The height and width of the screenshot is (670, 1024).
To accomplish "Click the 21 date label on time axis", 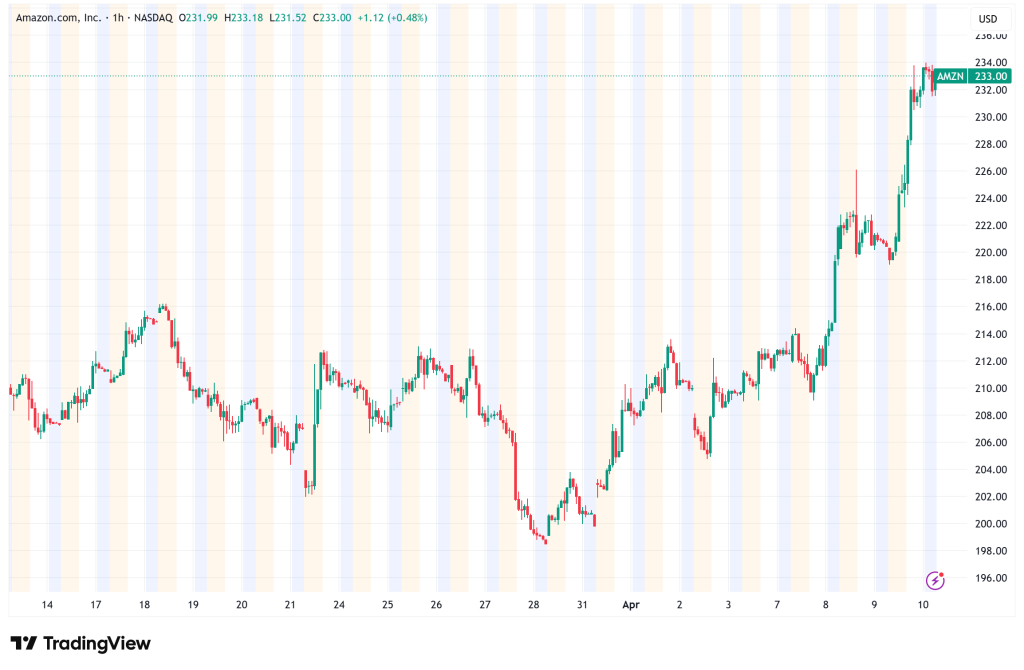I will (x=290, y=605).
